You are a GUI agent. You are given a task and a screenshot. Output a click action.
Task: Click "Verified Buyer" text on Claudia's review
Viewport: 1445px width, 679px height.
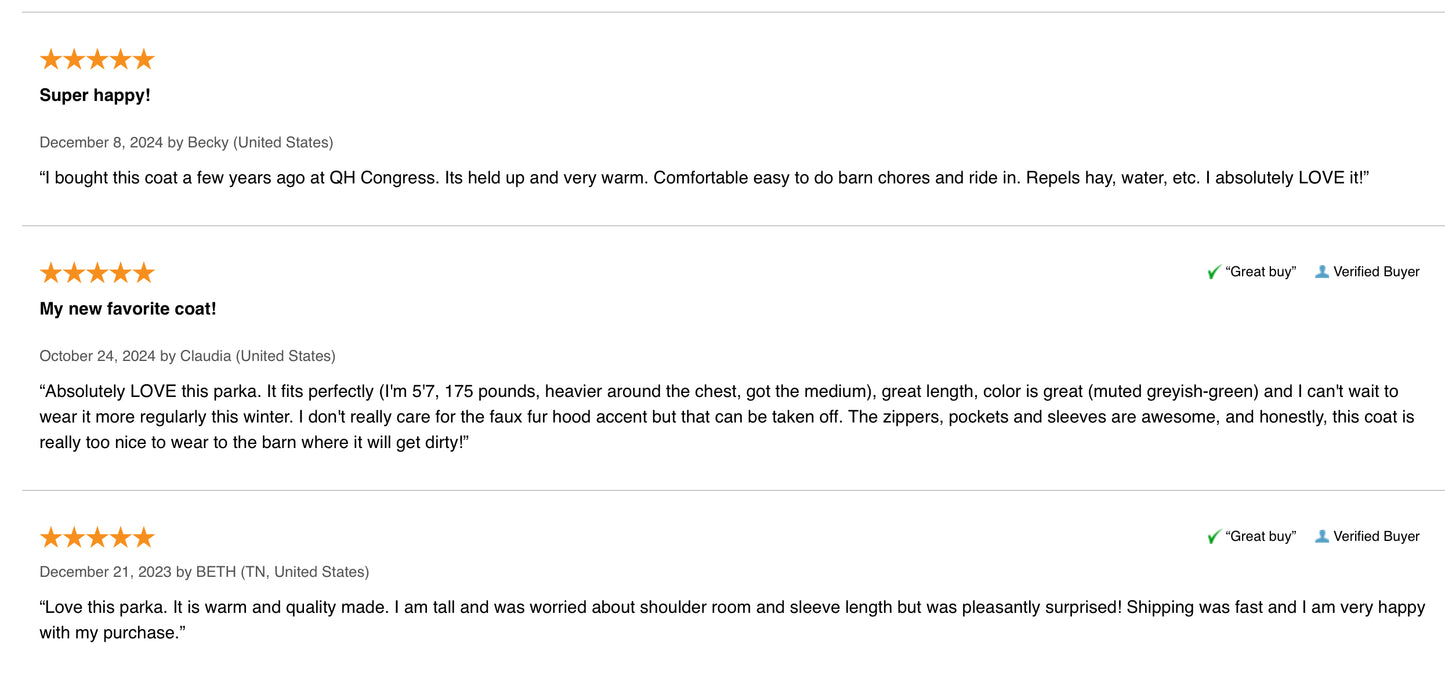(x=1376, y=272)
